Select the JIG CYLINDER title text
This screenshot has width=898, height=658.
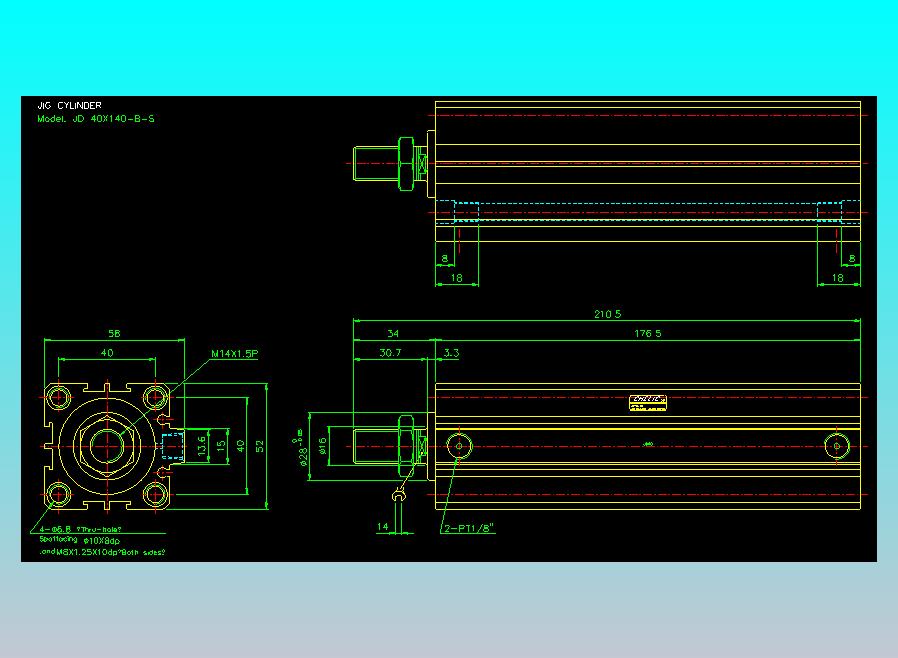[68, 104]
